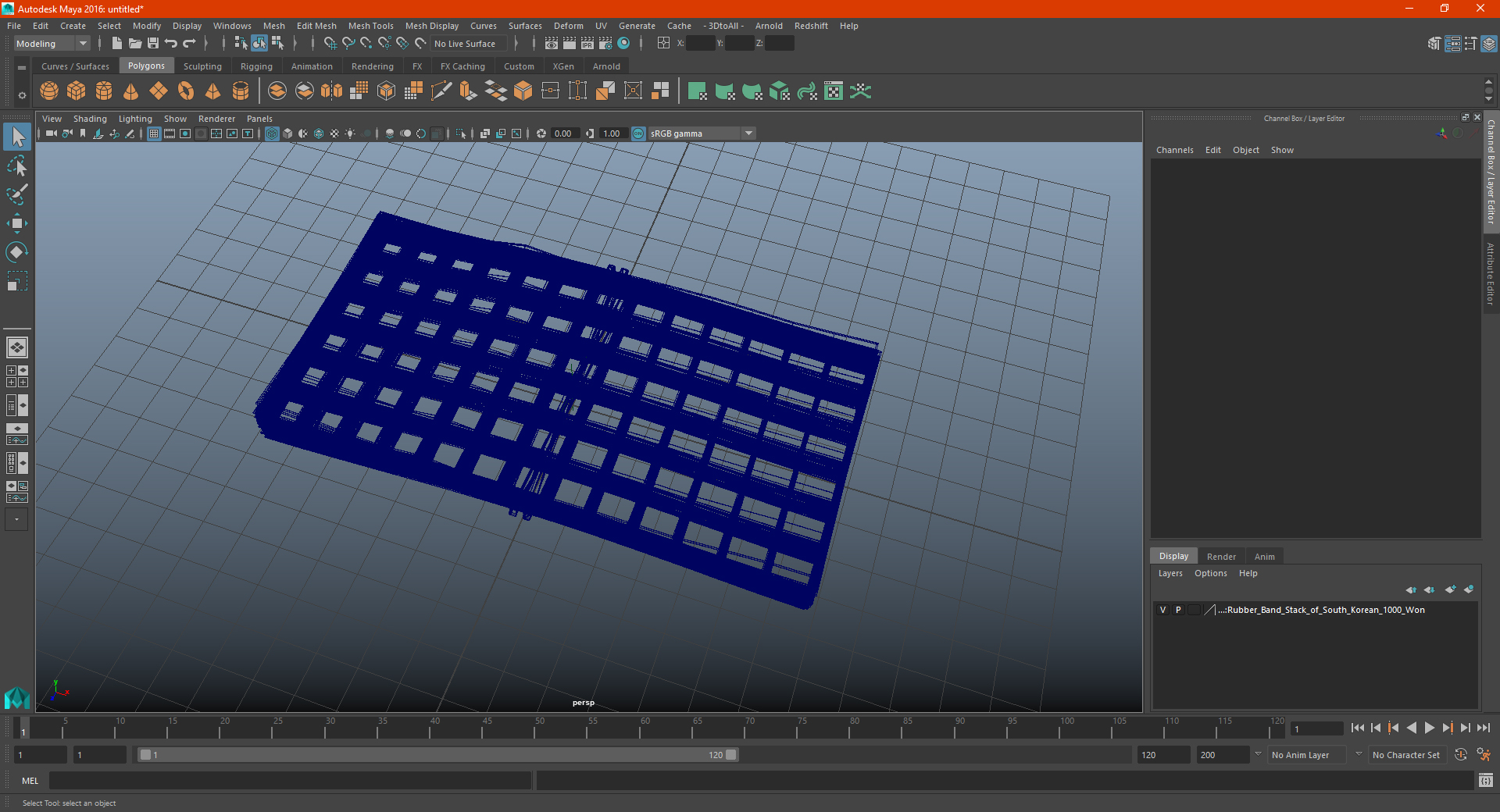Open the Edit Mesh menu
Viewport: 1500px width, 812px height.
pyautogui.click(x=316, y=26)
